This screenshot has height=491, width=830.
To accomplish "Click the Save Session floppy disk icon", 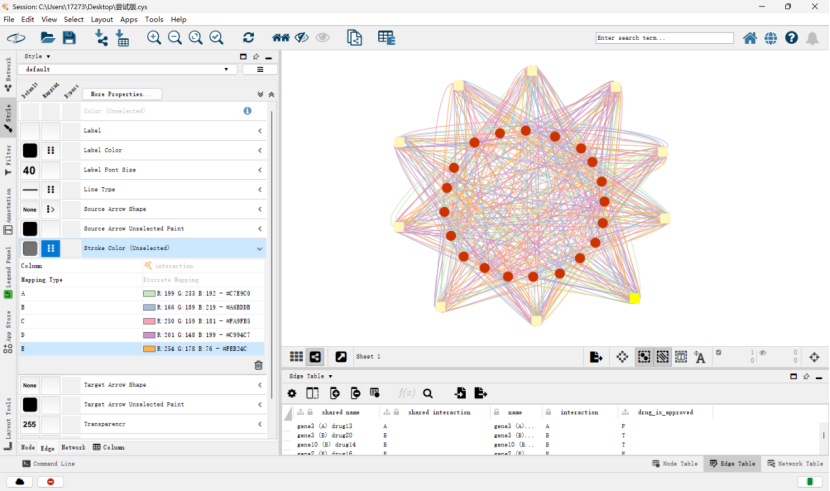I will click(69, 38).
